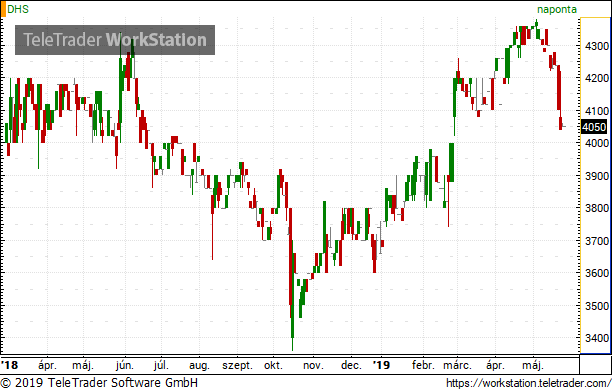612x392 pixels.
Task: Select the jún. month on time axis
Action: (x=125, y=366)
